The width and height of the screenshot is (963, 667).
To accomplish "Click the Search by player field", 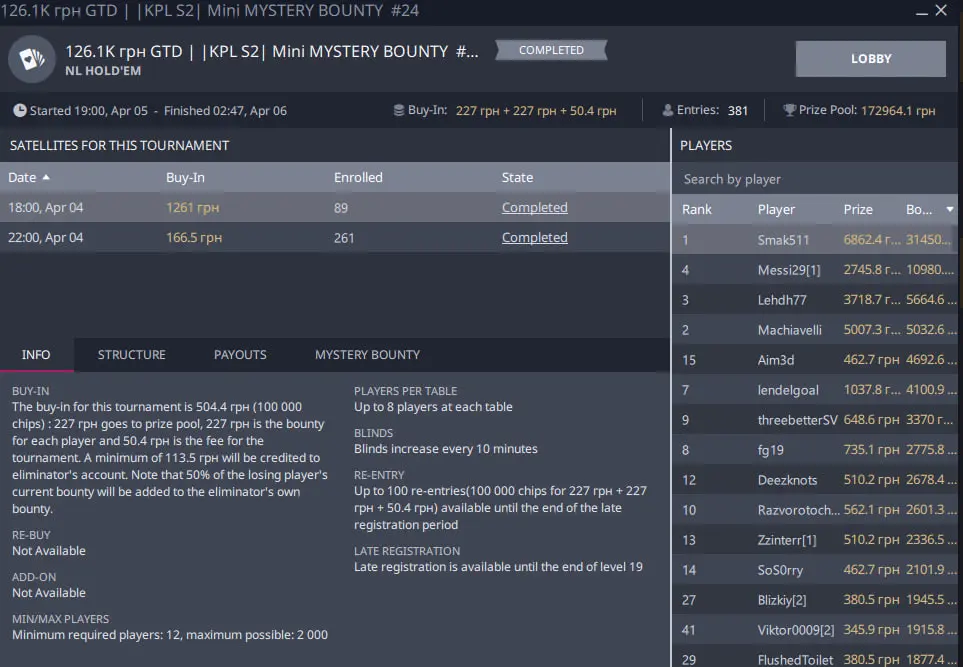I will pos(815,179).
